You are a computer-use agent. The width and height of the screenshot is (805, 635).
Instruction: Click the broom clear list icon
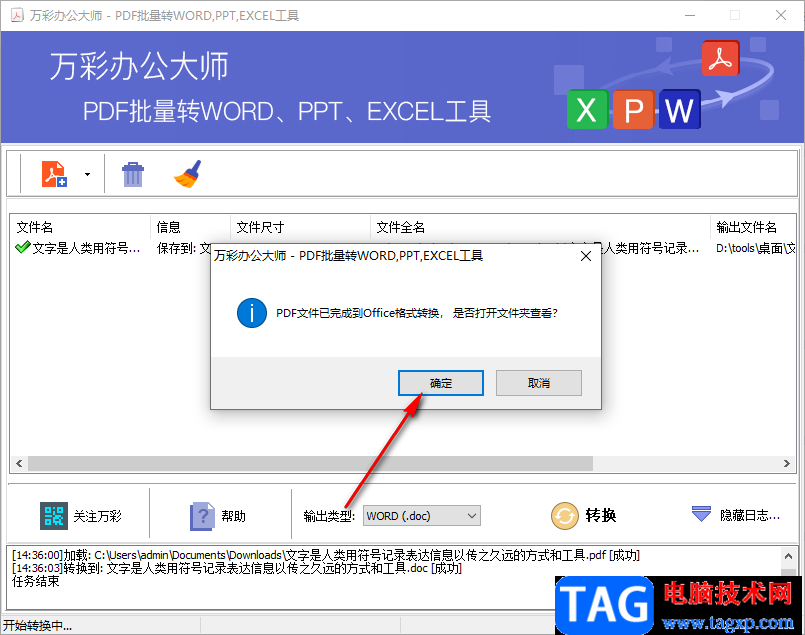pyautogui.click(x=188, y=174)
